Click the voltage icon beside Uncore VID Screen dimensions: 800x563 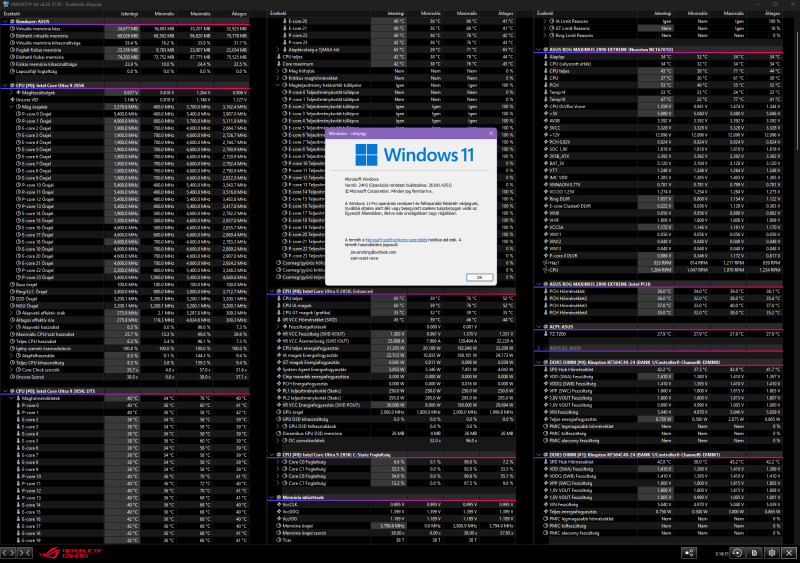click(x=12, y=100)
